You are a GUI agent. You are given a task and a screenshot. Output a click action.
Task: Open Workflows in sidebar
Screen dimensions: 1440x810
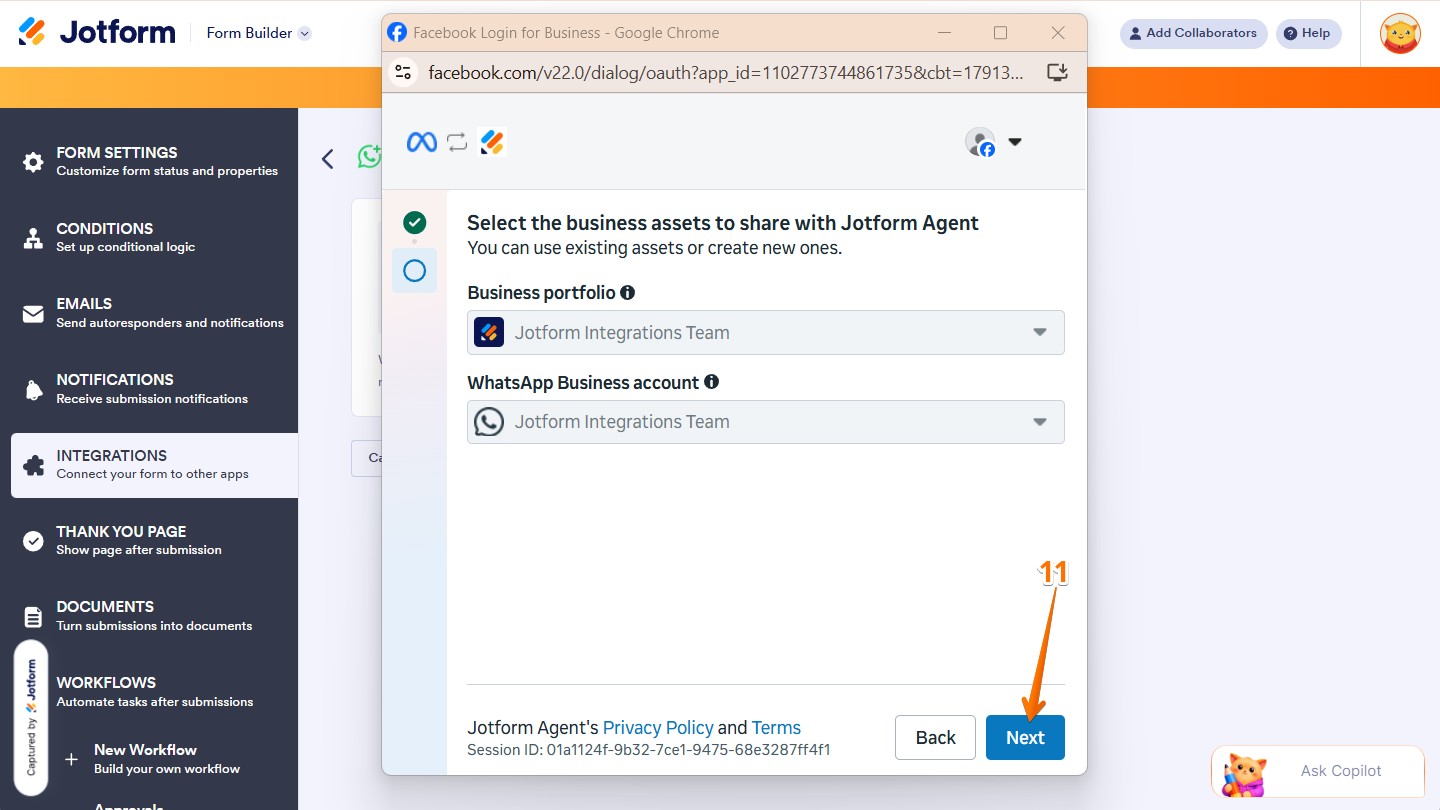click(x=154, y=691)
